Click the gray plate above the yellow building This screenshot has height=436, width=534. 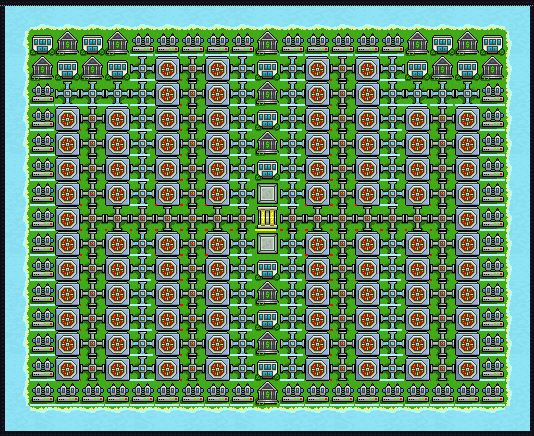(267, 194)
